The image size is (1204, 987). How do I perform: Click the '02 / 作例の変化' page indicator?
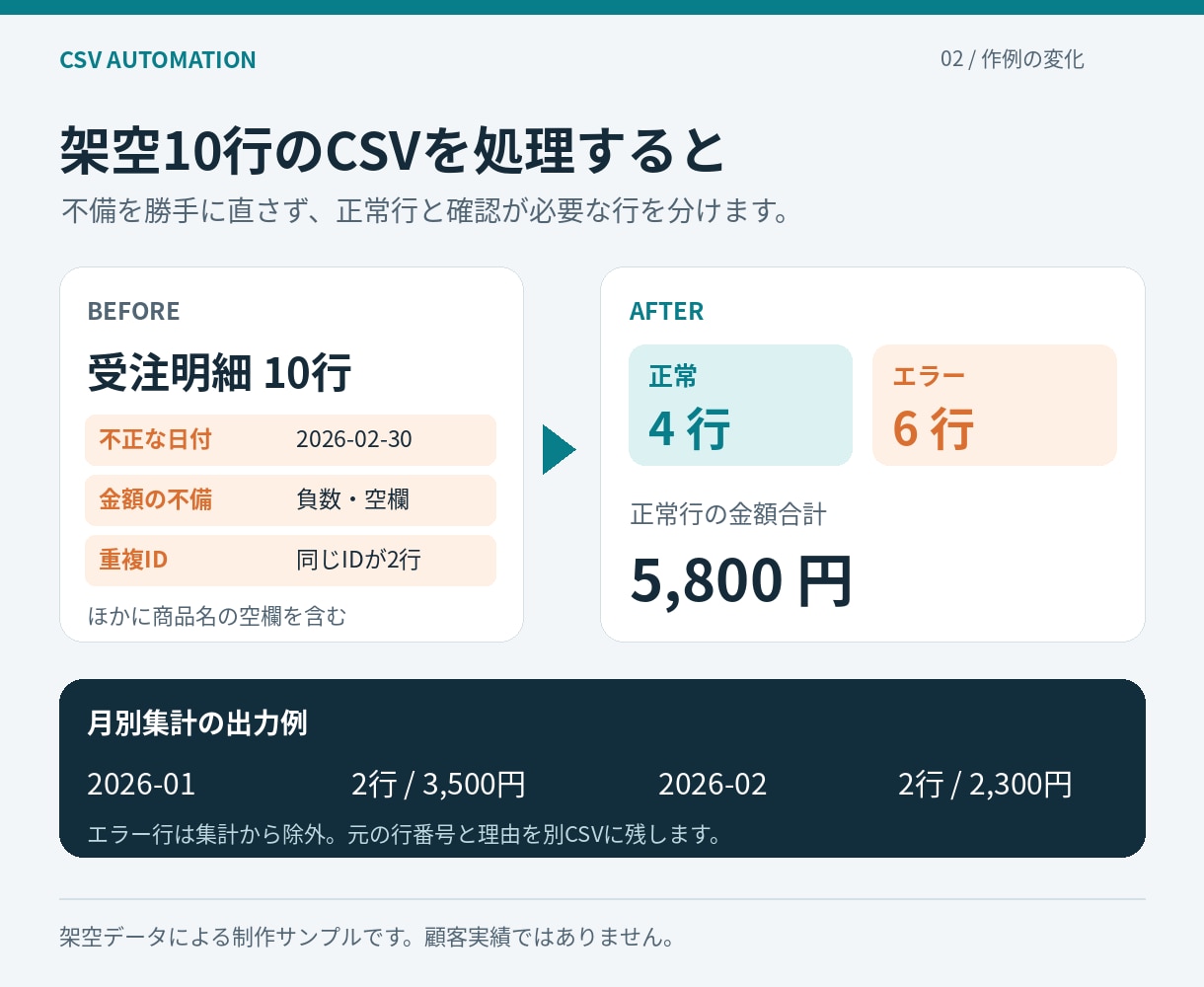coord(1012,59)
